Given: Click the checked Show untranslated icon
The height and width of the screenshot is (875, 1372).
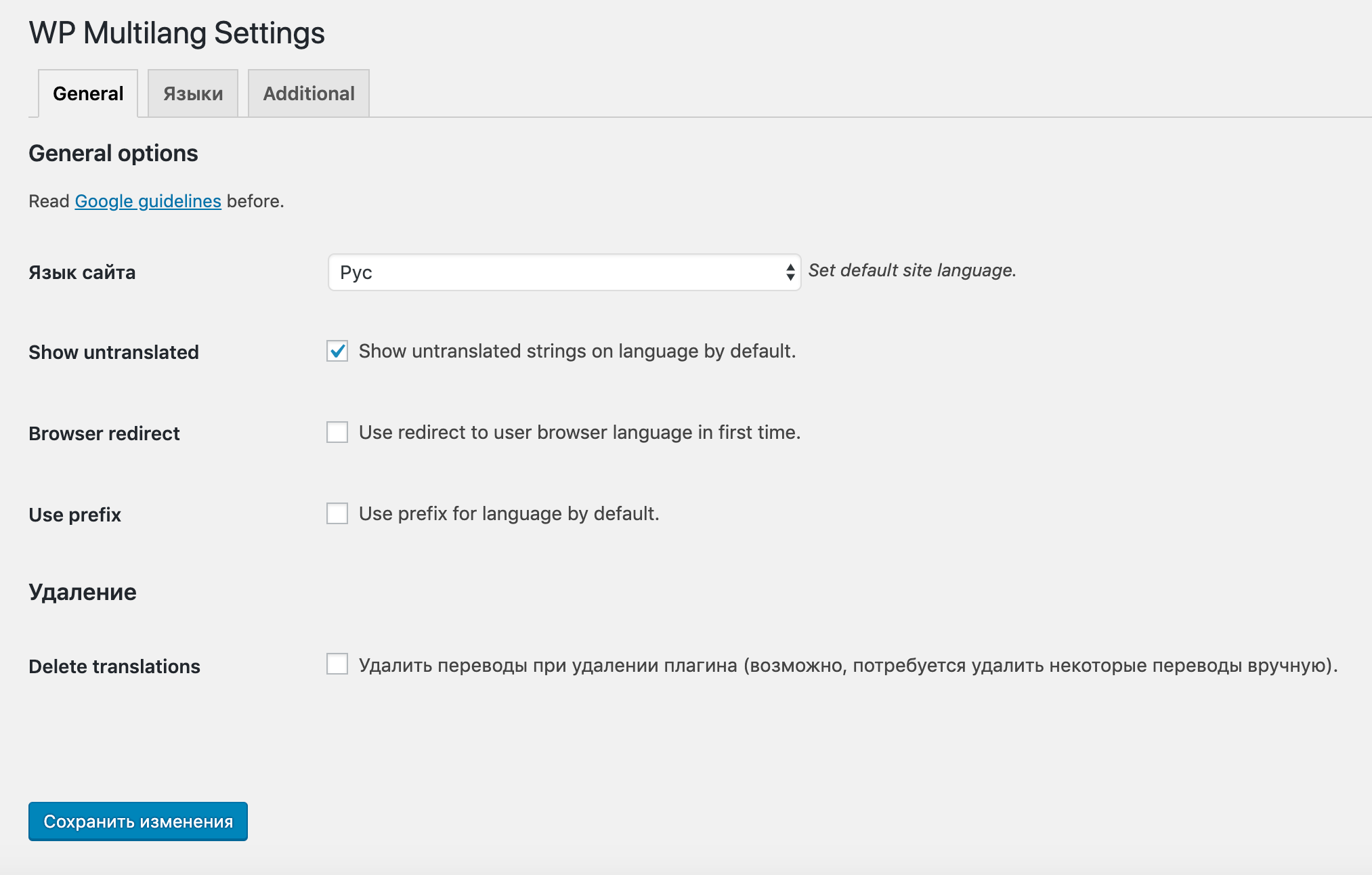Looking at the screenshot, I should pyautogui.click(x=337, y=351).
